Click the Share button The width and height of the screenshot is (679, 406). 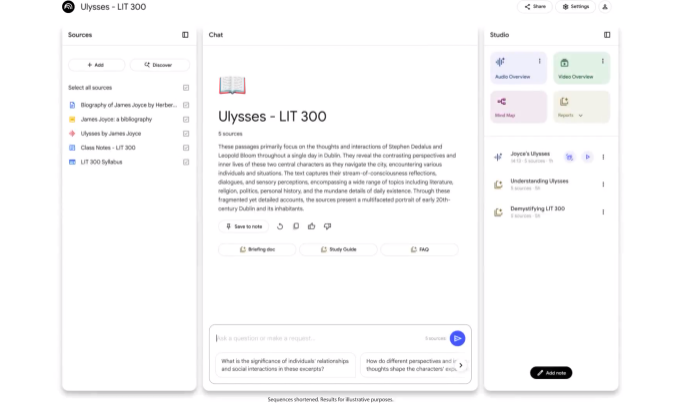pyautogui.click(x=535, y=6)
